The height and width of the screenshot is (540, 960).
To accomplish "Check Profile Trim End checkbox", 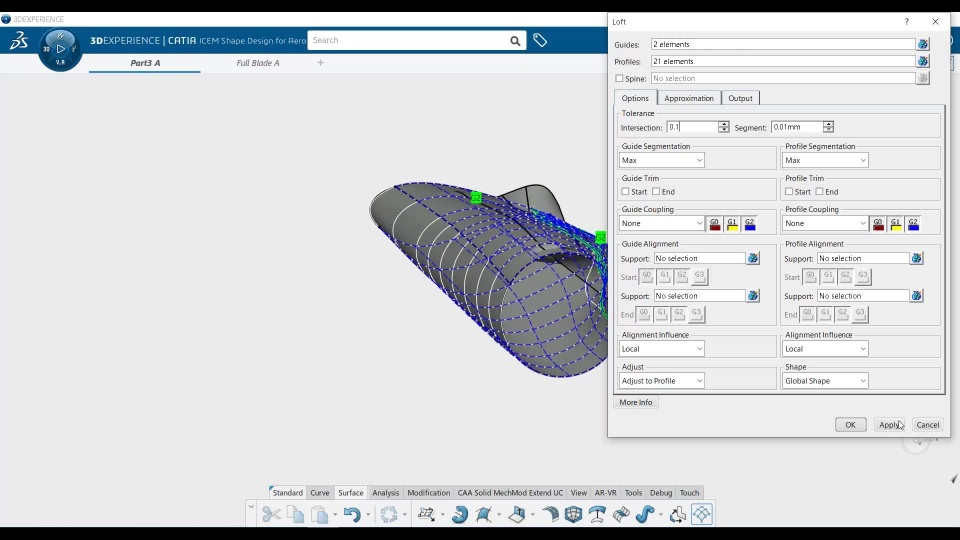I will (x=819, y=192).
